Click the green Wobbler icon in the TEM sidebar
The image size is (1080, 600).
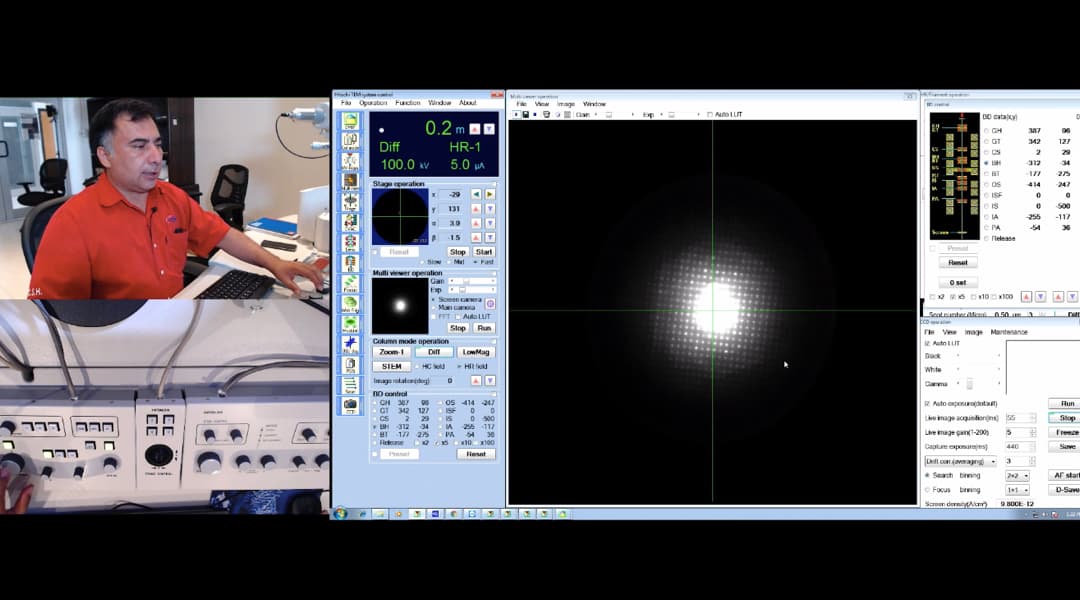pyautogui.click(x=351, y=324)
